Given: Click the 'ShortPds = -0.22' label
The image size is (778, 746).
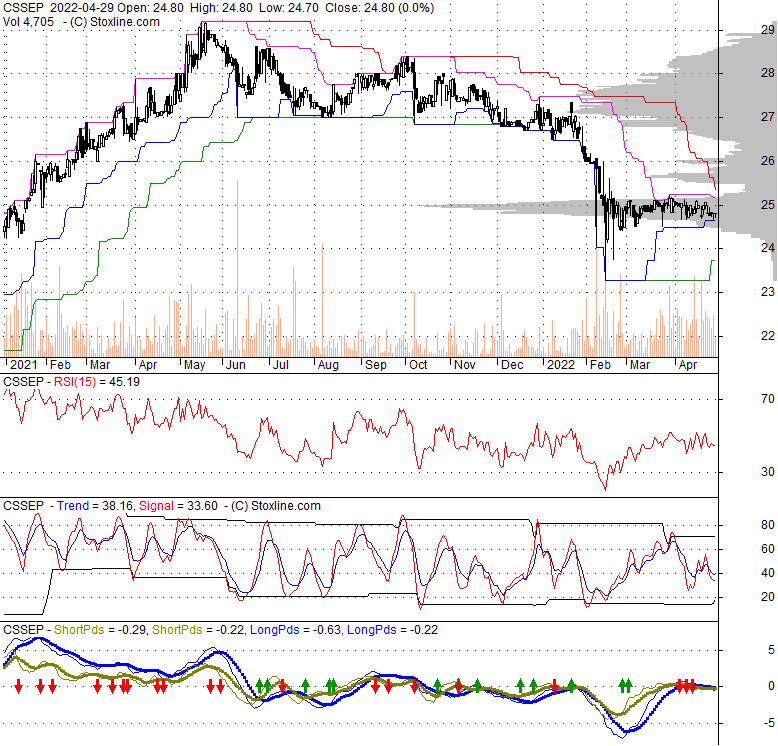Looking at the screenshot, I should tap(198, 630).
